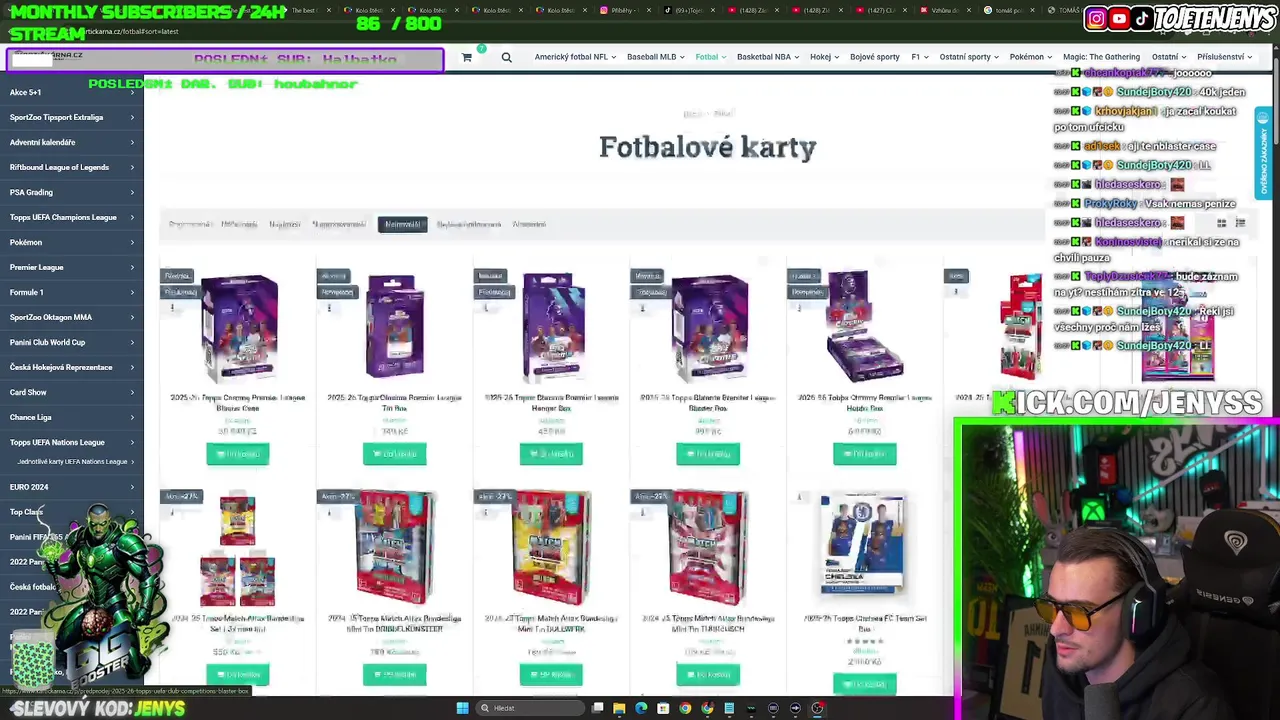The height and width of the screenshot is (720, 1280).
Task: Switch to grid view layout icon
Action: [1221, 223]
